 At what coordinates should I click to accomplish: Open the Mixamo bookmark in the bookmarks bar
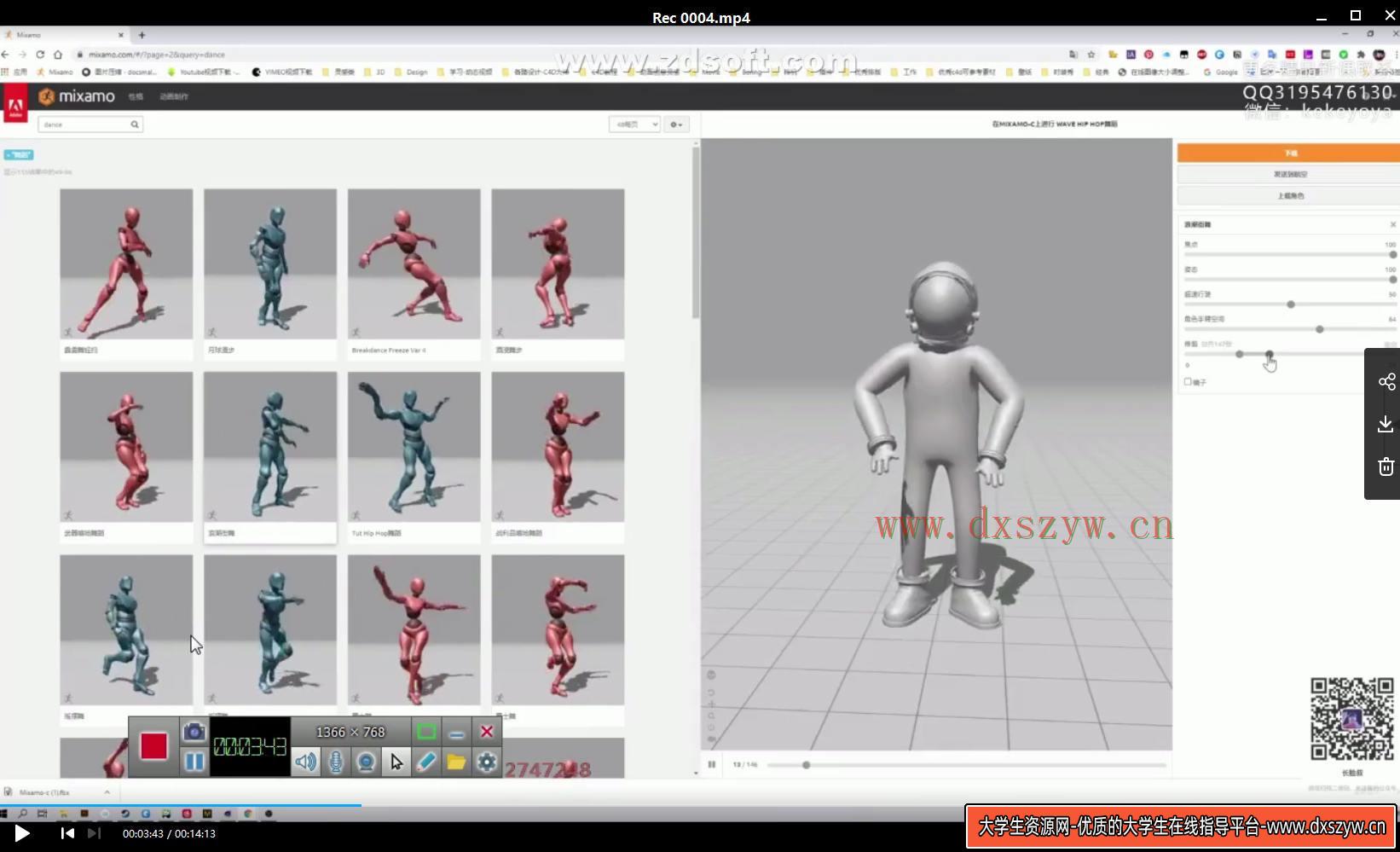[x=55, y=72]
